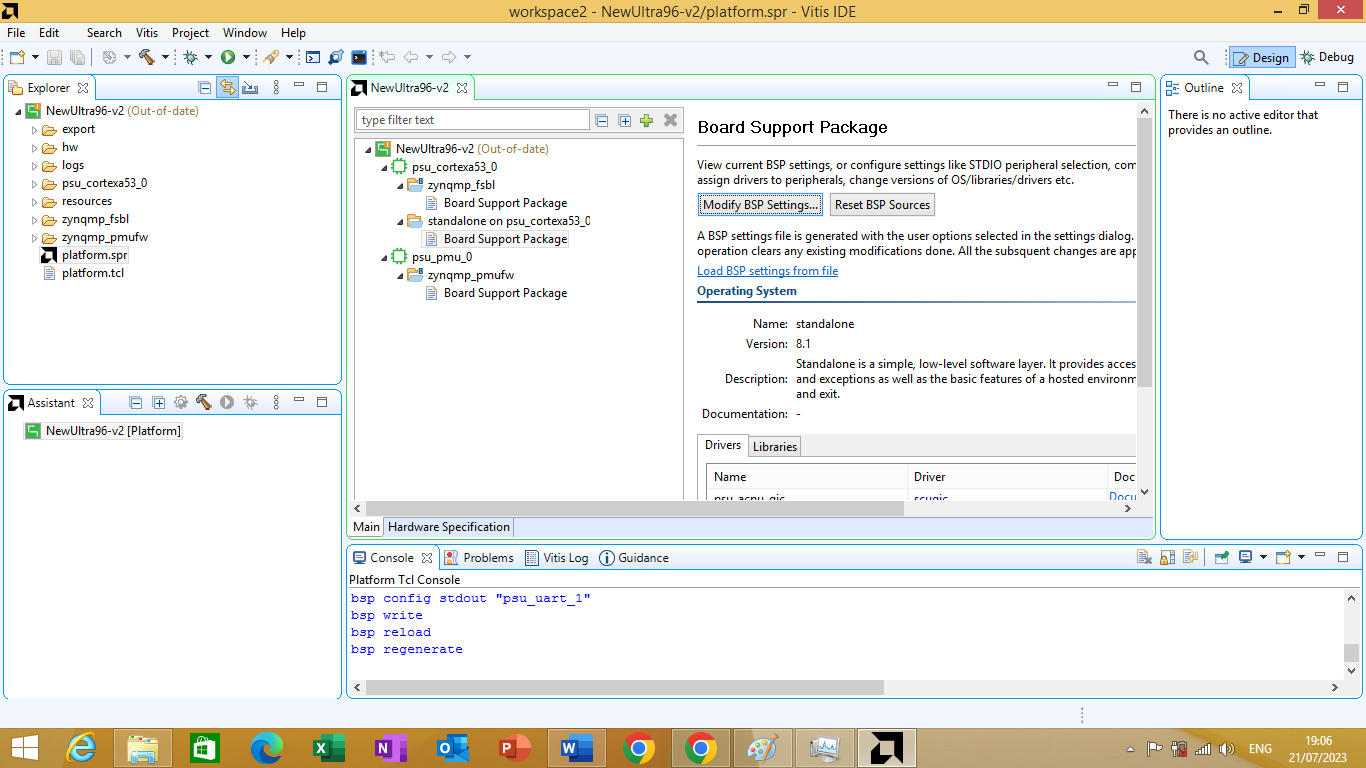
Task: Switch to Hardware Specification tab
Action: click(449, 527)
